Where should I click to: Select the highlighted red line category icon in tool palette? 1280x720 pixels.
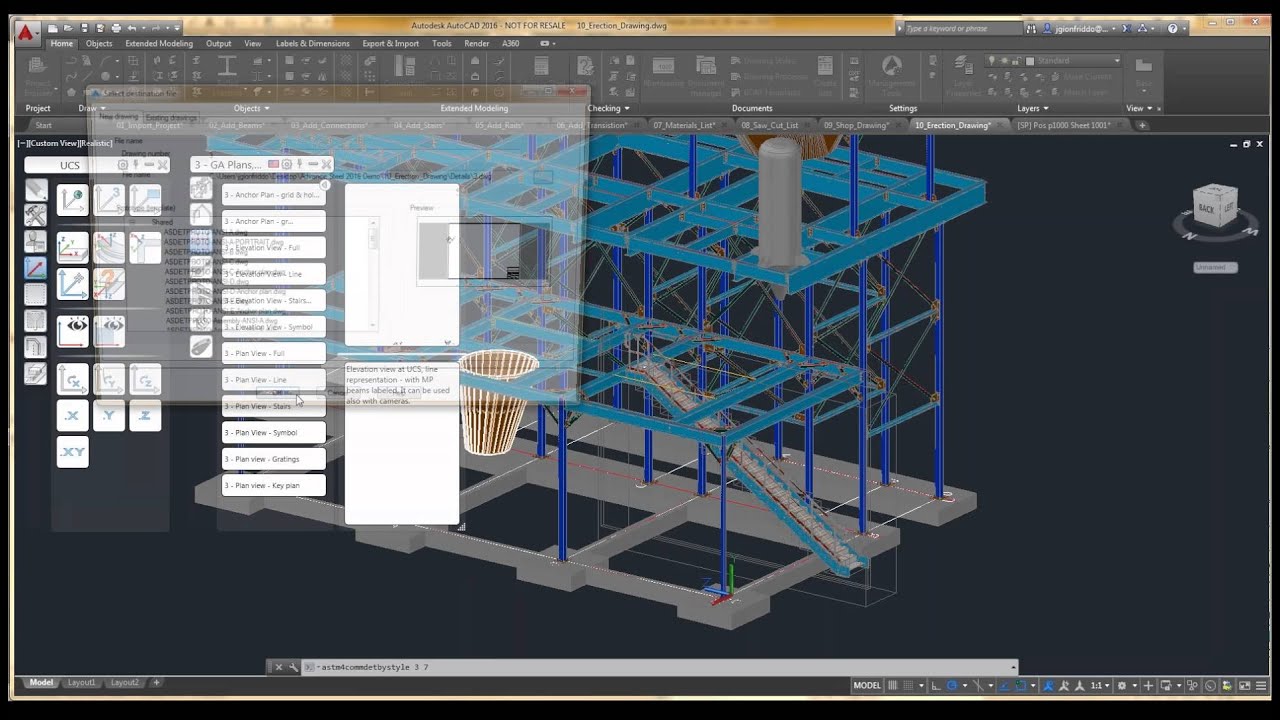[35, 268]
